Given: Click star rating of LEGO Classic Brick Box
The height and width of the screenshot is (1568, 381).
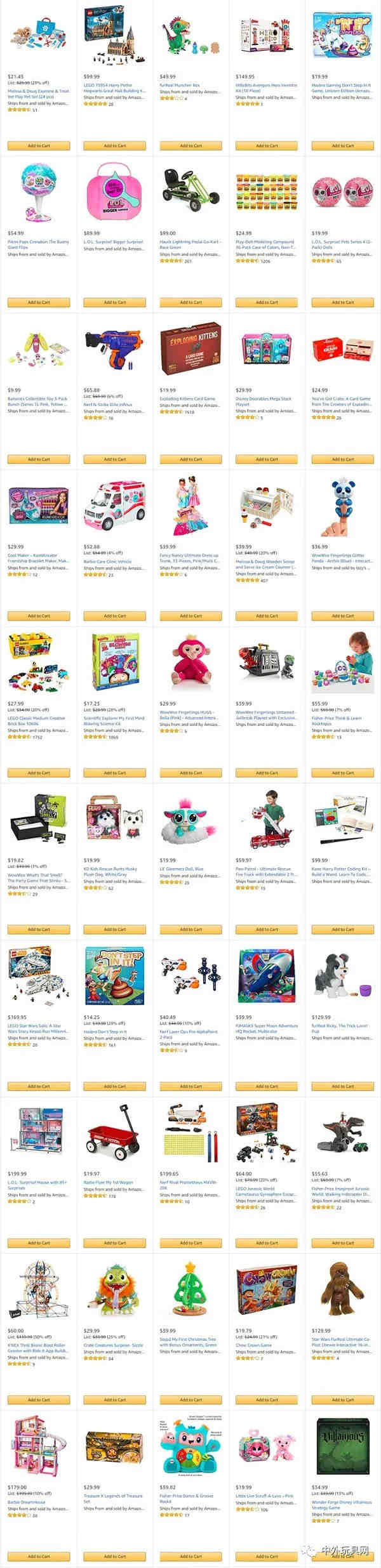Looking at the screenshot, I should (18, 737).
